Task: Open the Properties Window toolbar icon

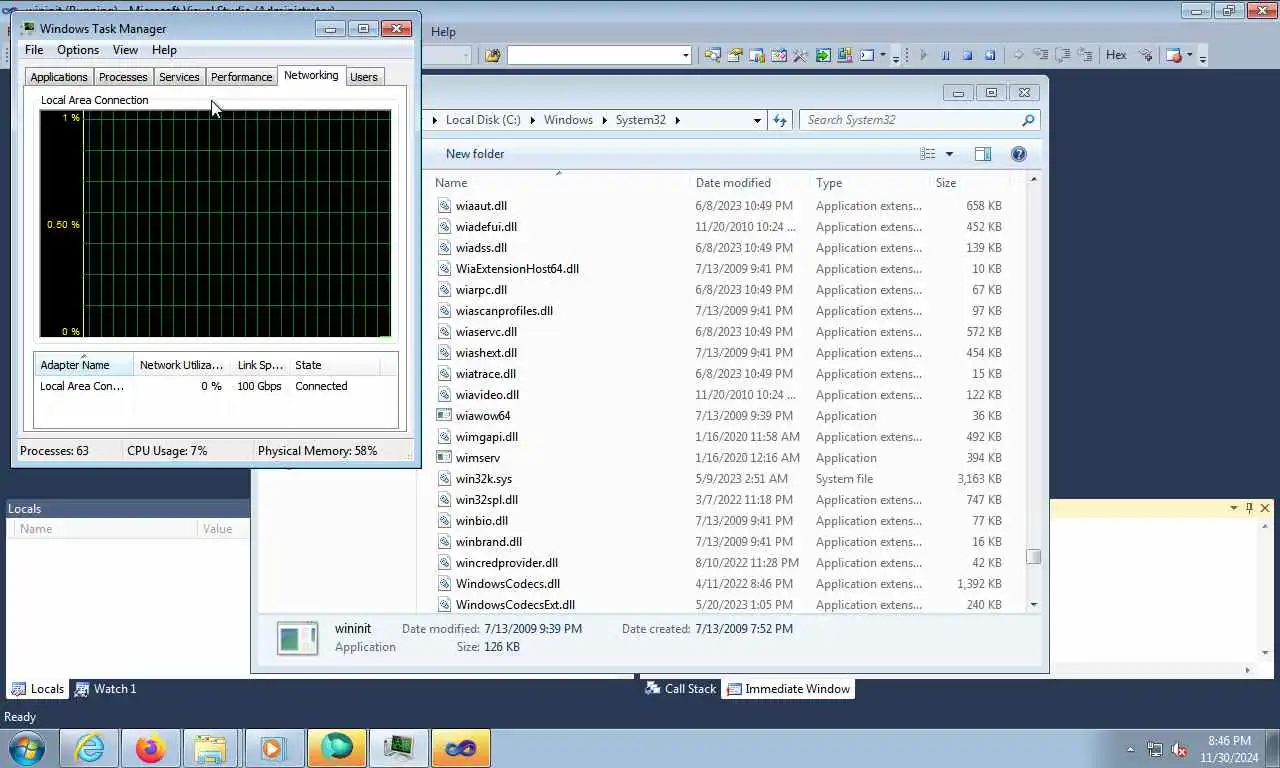Action: (x=735, y=55)
